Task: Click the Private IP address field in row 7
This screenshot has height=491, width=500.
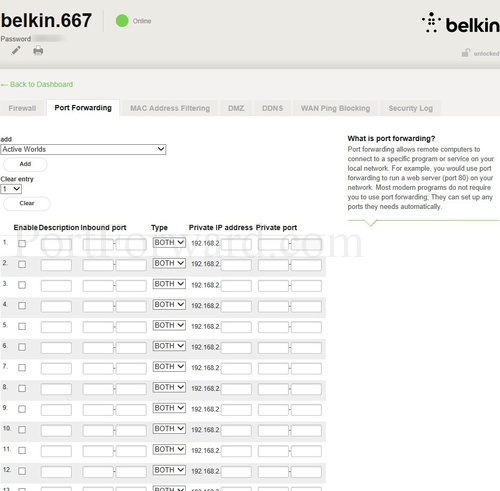Action: pyautogui.click(x=236, y=369)
